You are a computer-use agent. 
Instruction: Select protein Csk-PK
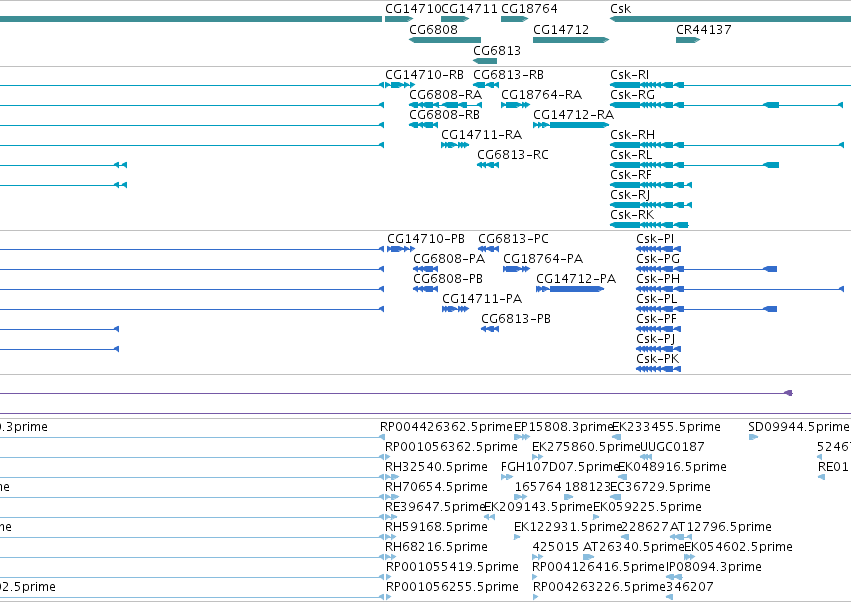click(x=657, y=359)
